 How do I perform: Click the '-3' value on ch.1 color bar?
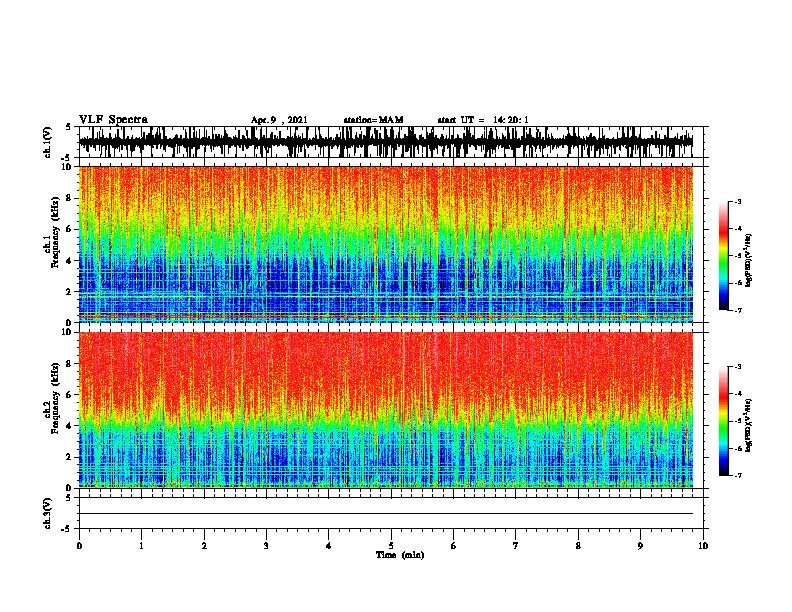(738, 201)
